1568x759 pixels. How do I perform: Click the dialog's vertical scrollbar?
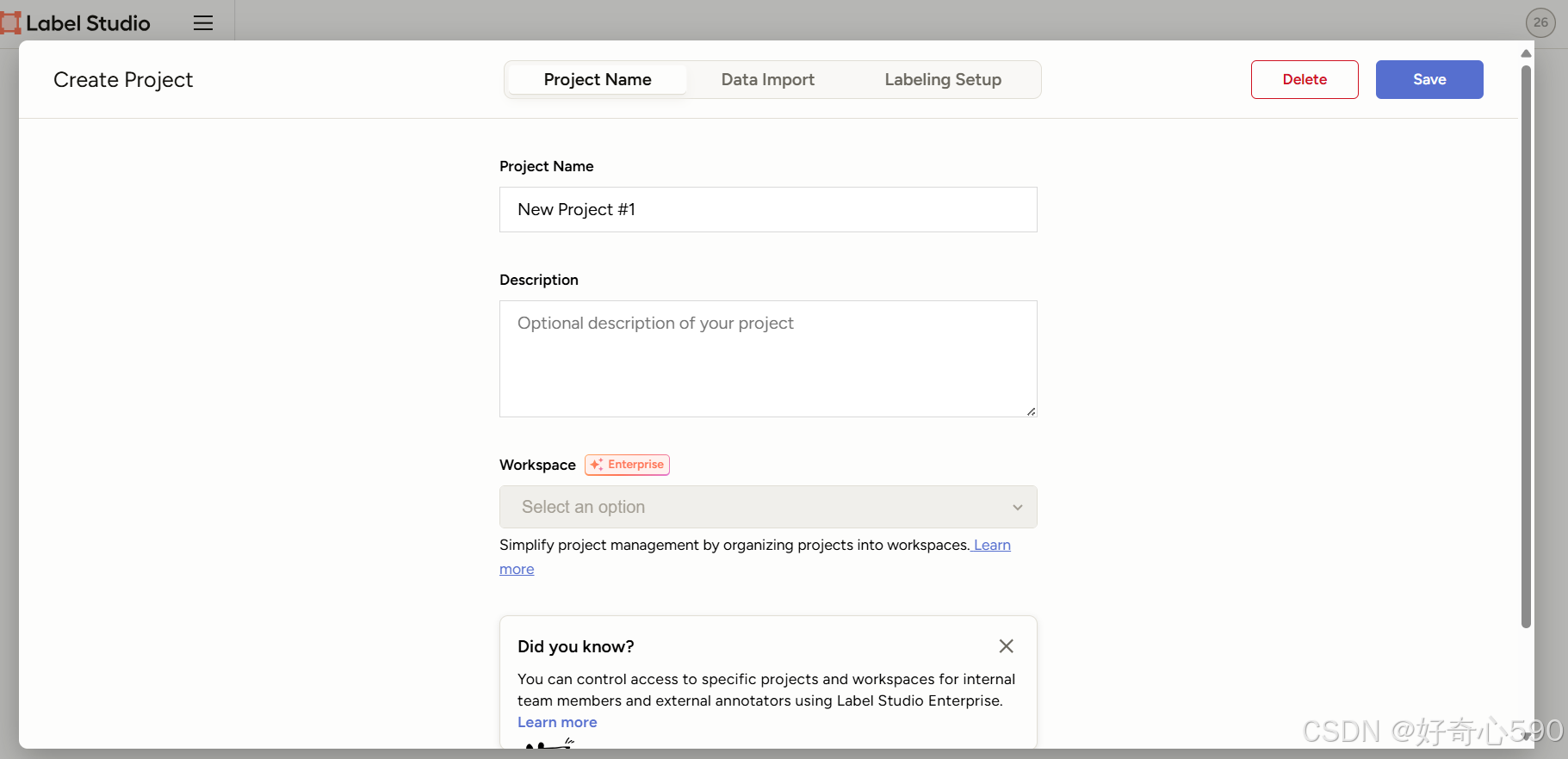tap(1526, 347)
